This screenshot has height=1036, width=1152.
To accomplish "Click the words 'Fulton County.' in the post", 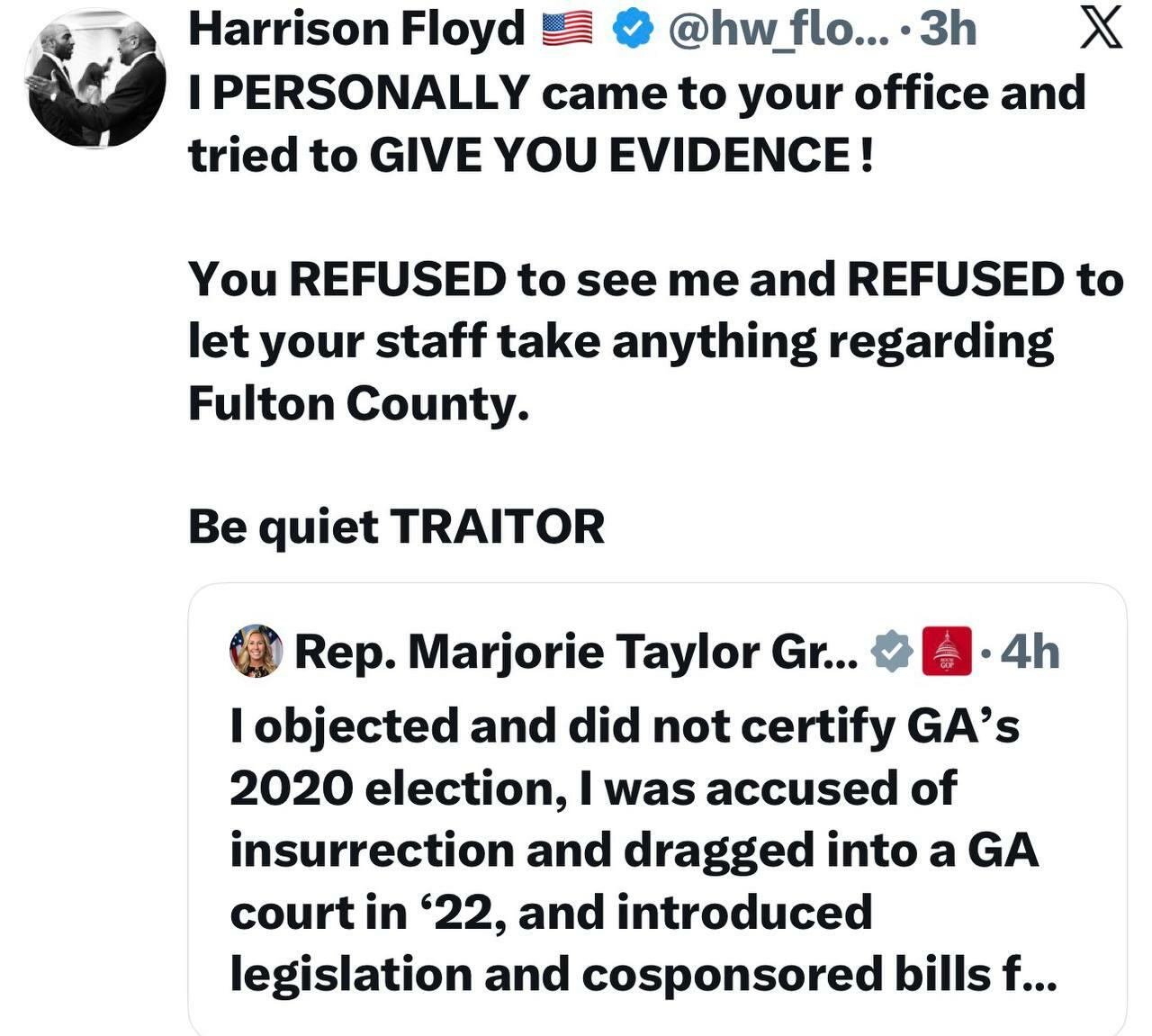I will (358, 403).
